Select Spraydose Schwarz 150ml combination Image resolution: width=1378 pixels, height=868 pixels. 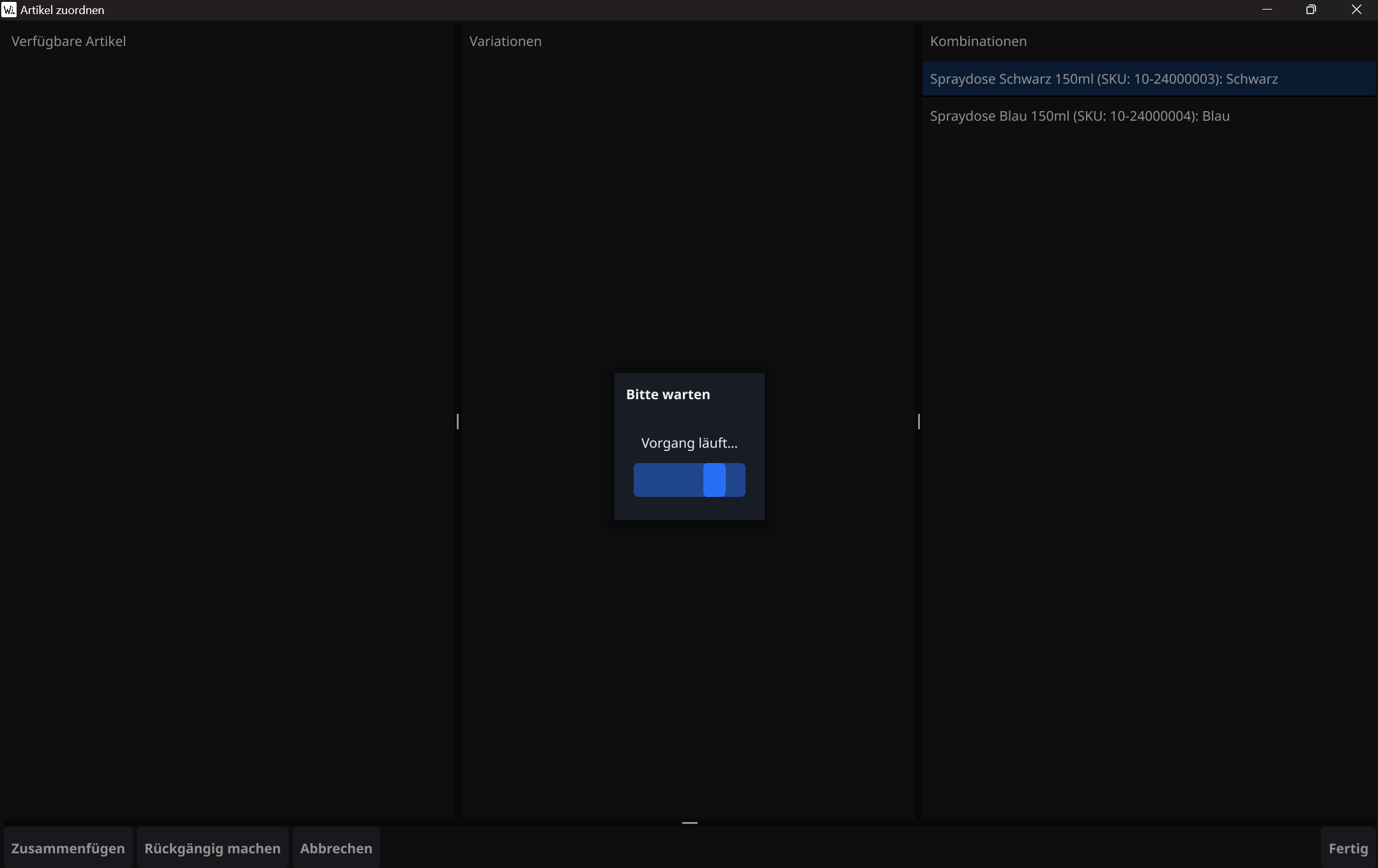tap(1103, 79)
